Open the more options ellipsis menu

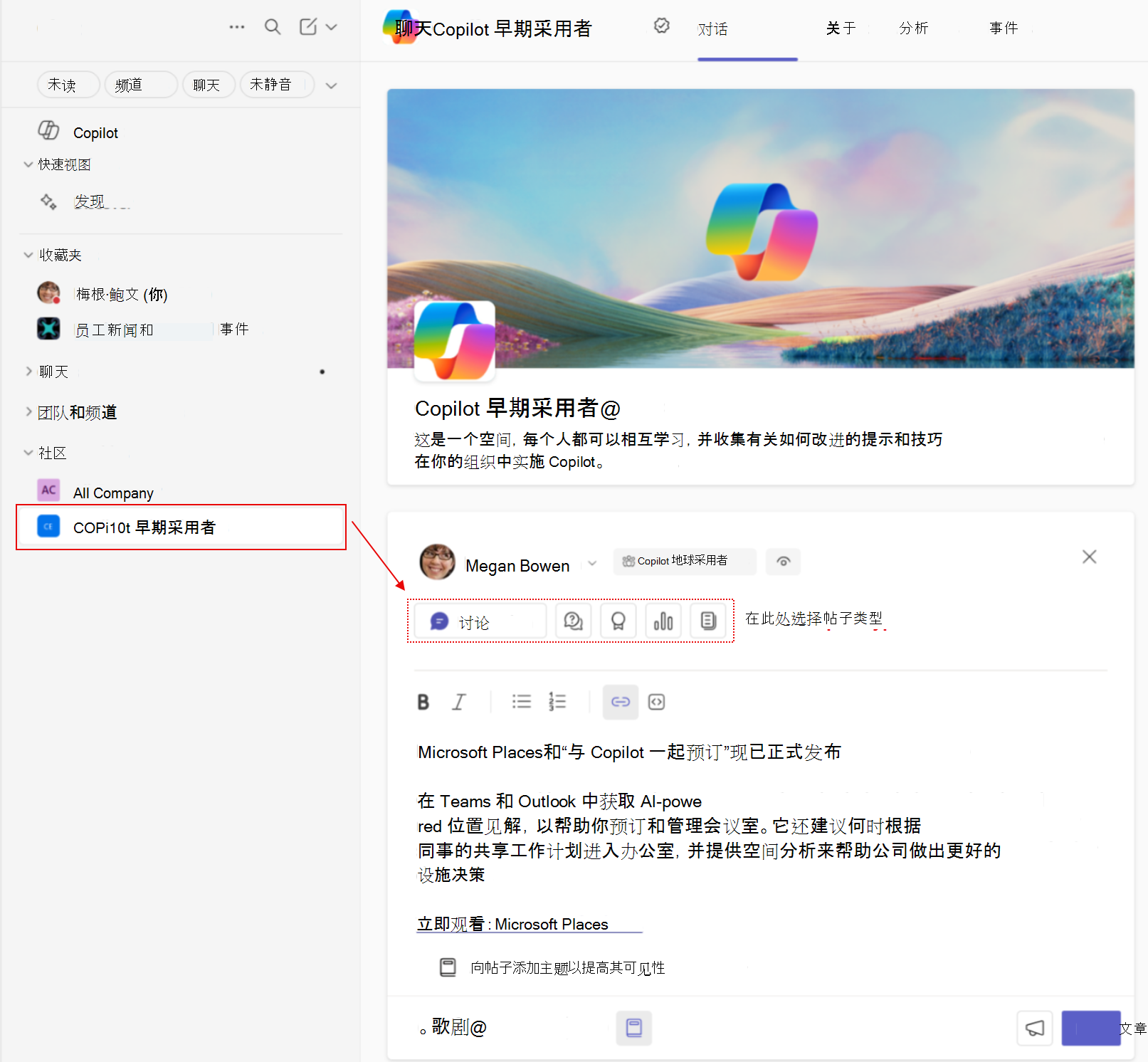point(237,27)
